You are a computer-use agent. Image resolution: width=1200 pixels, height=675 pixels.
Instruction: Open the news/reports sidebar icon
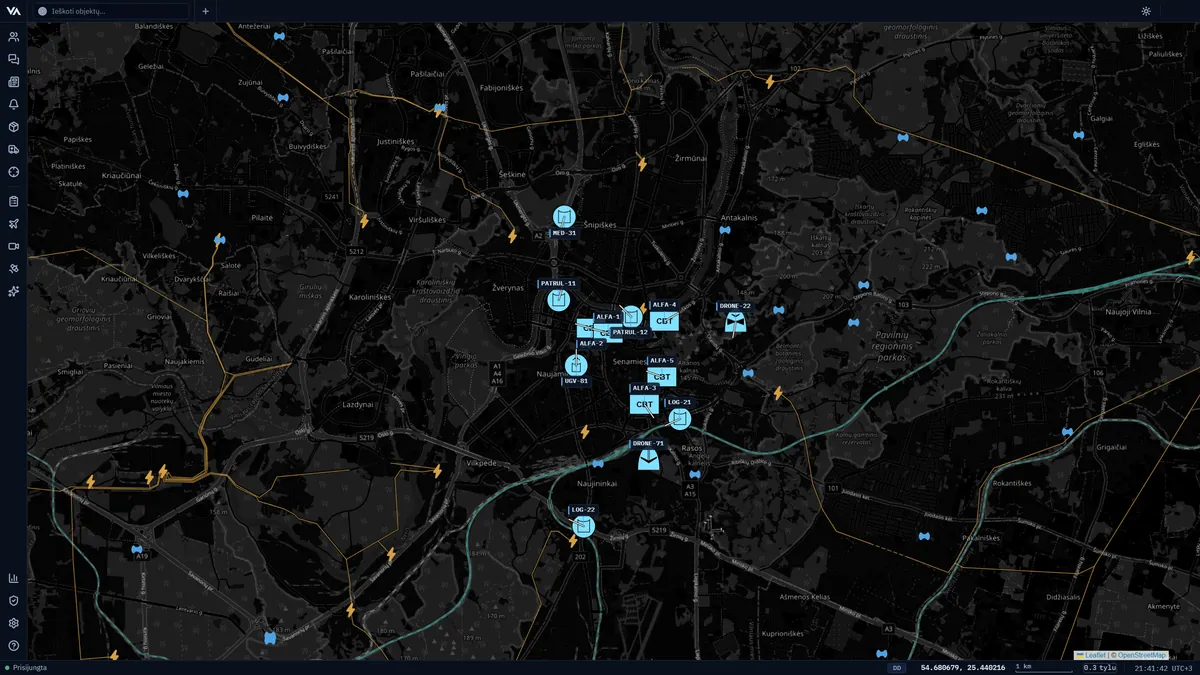coord(14,82)
